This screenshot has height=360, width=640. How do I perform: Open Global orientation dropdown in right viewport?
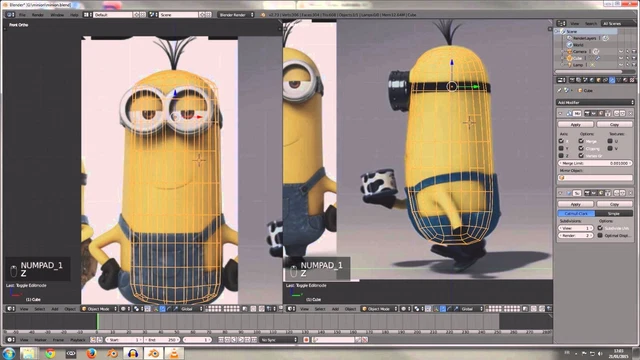point(471,309)
